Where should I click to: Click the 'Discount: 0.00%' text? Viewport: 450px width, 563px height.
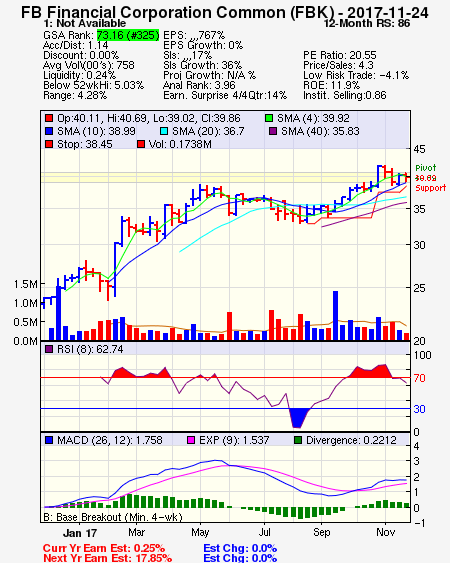pos(81,55)
